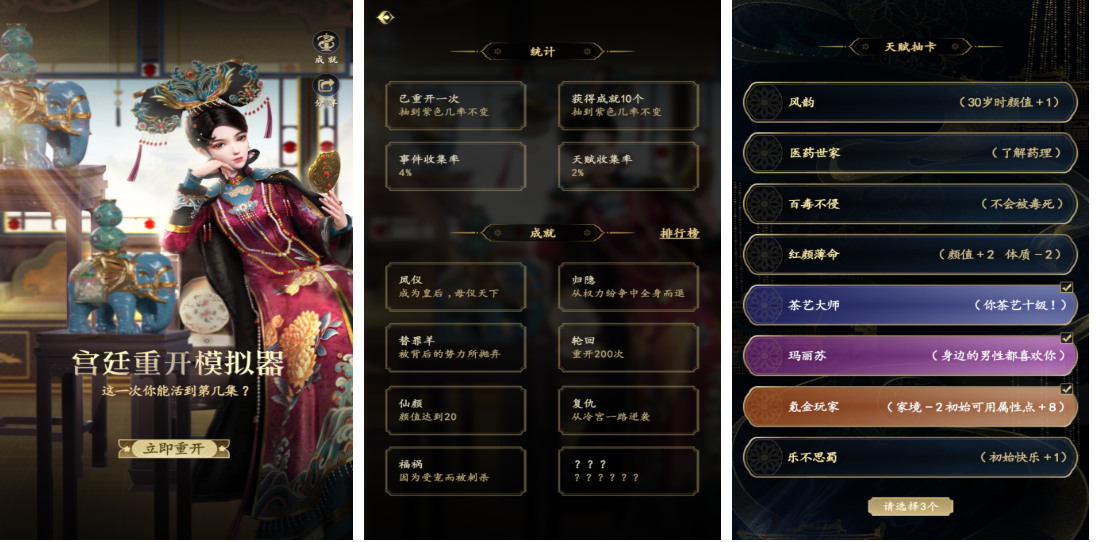Select the 天赋收集率 statistics card
Image resolution: width=1096 pixels, height=542 pixels.
[628, 166]
